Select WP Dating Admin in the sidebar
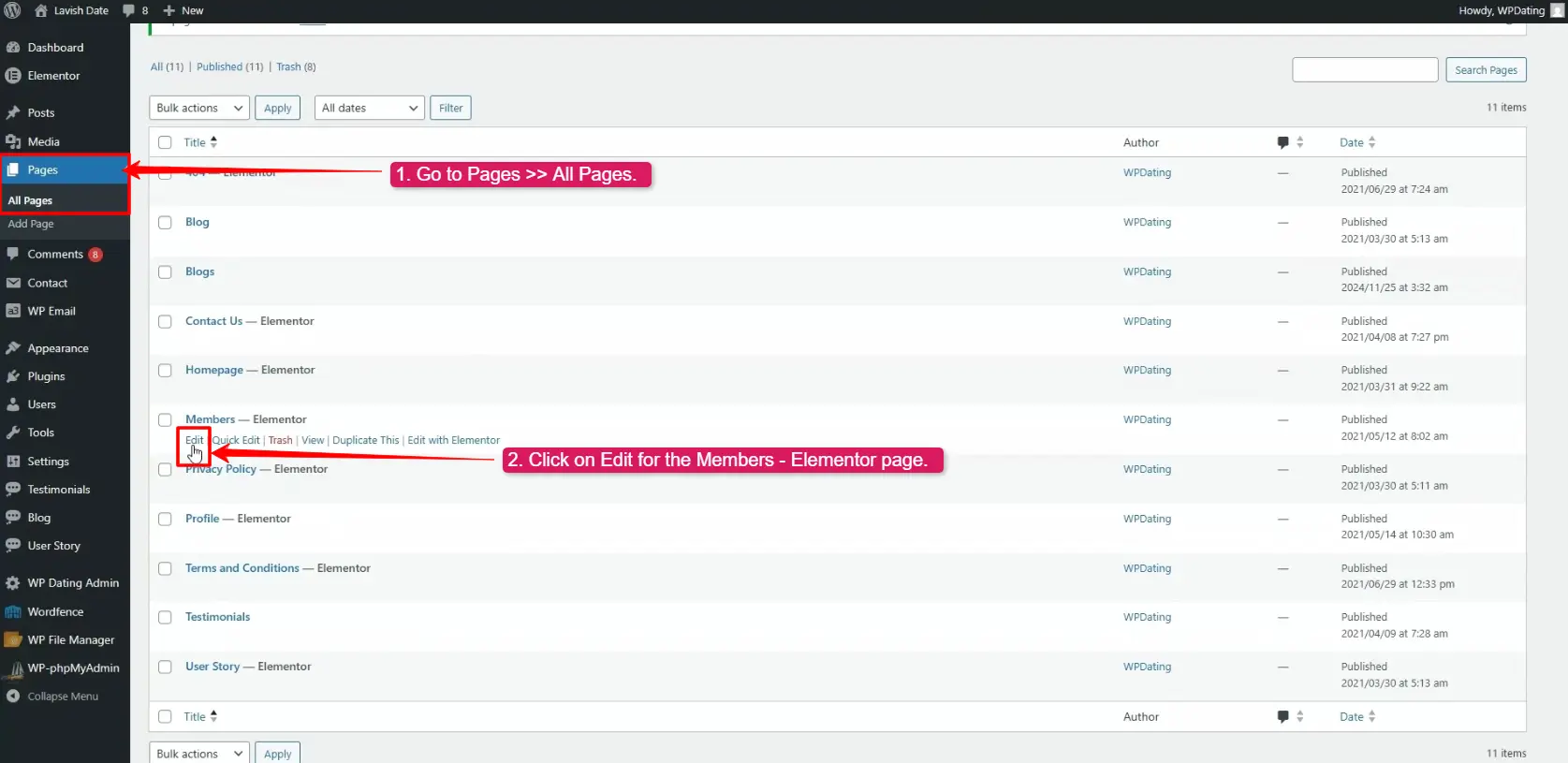This screenshot has height=763, width=1568. coord(73,583)
